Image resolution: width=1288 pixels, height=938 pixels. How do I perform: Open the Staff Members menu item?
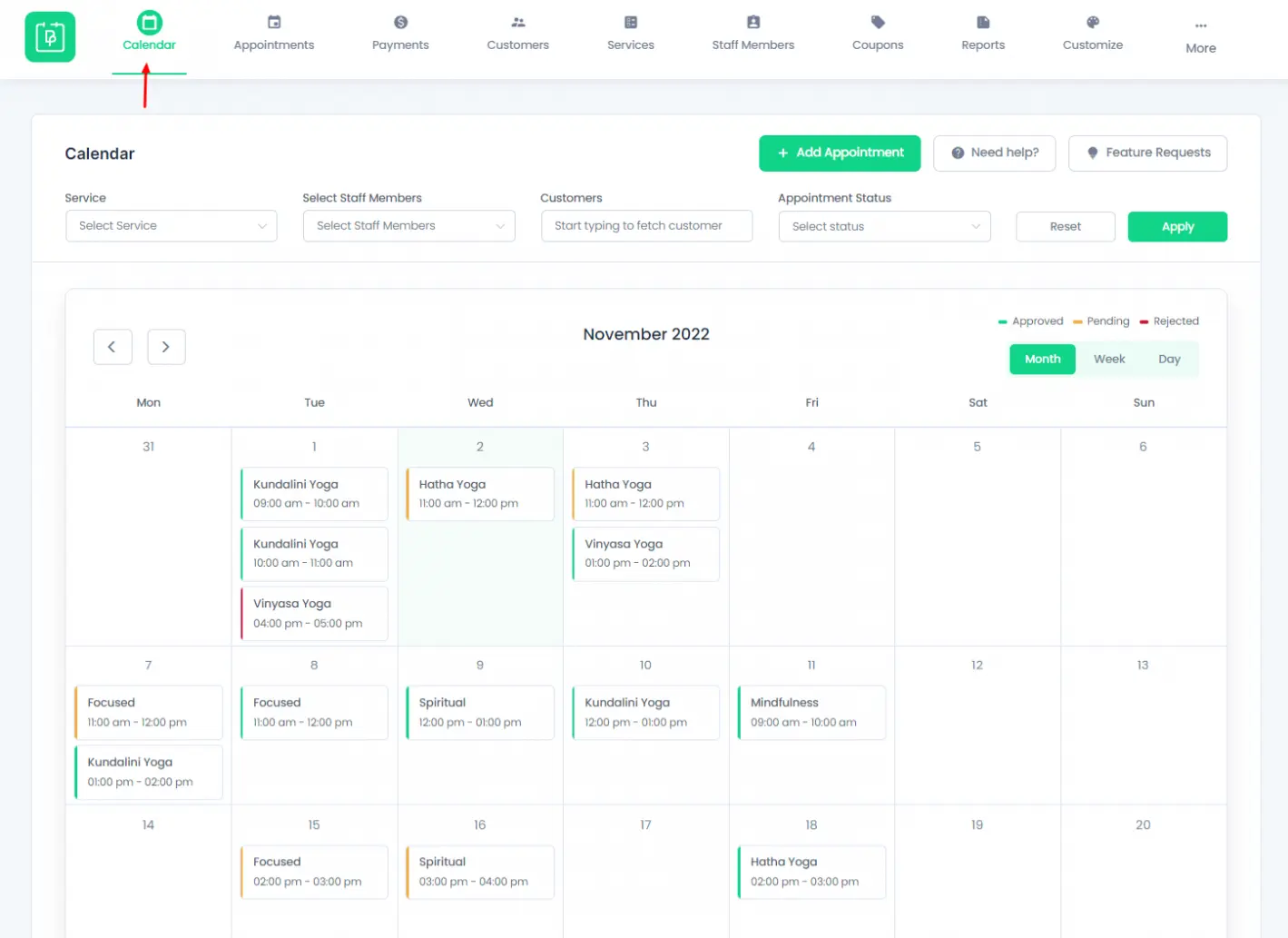753,44
